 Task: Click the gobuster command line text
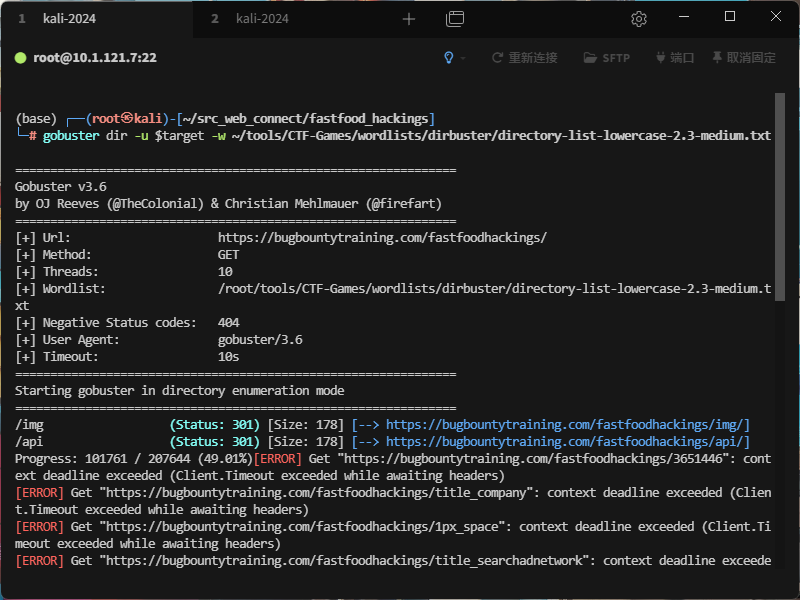pyautogui.click(x=407, y=135)
